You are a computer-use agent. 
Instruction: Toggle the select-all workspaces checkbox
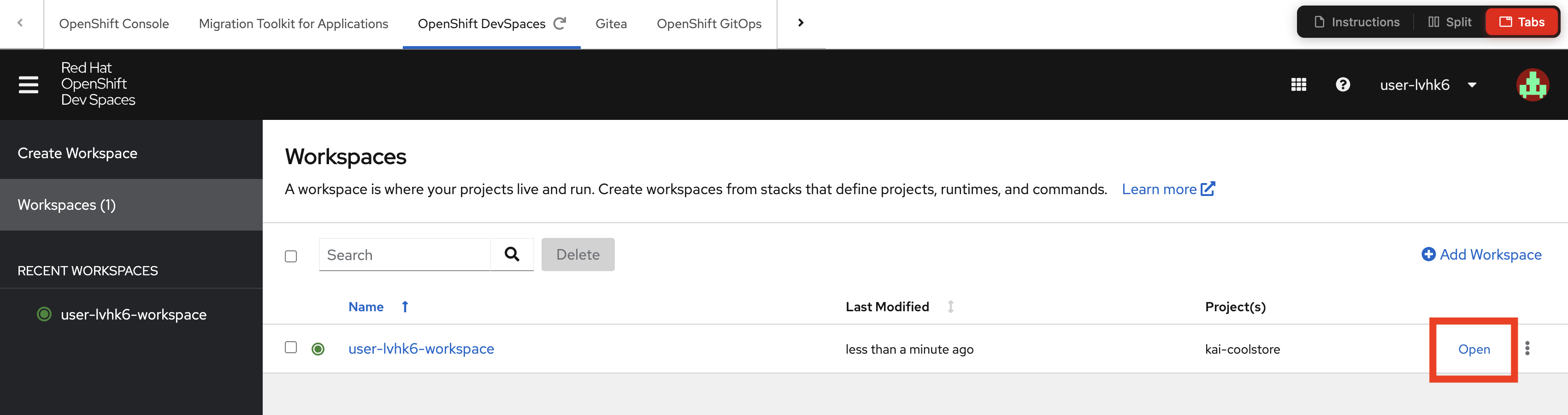pos(291,256)
